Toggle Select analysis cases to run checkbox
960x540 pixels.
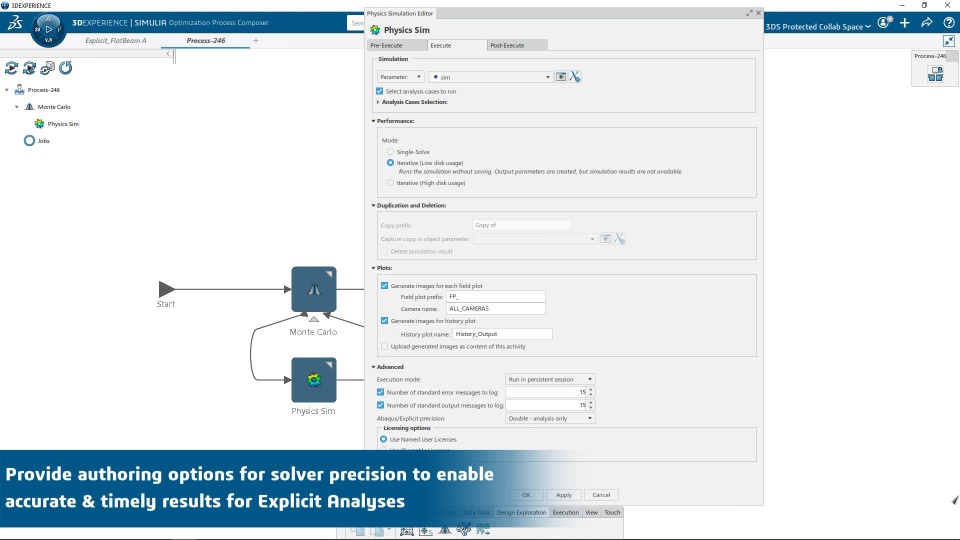point(380,91)
